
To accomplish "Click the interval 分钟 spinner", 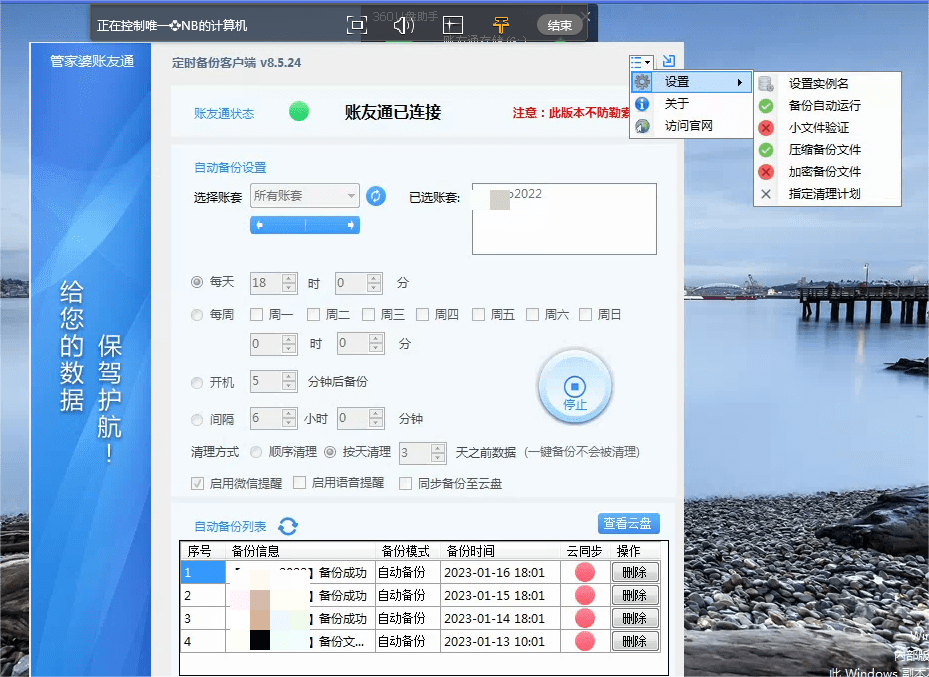I will (361, 418).
